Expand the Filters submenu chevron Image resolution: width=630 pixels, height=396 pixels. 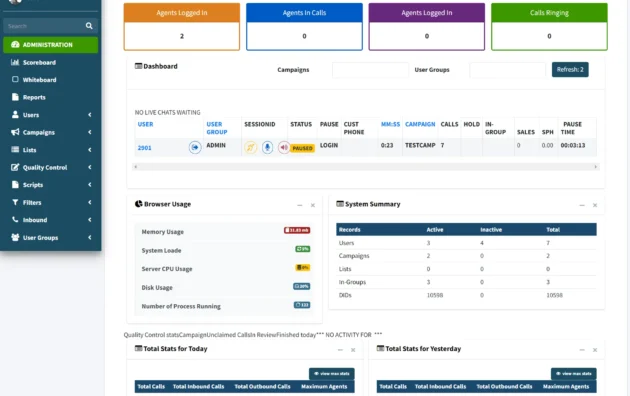click(90, 202)
